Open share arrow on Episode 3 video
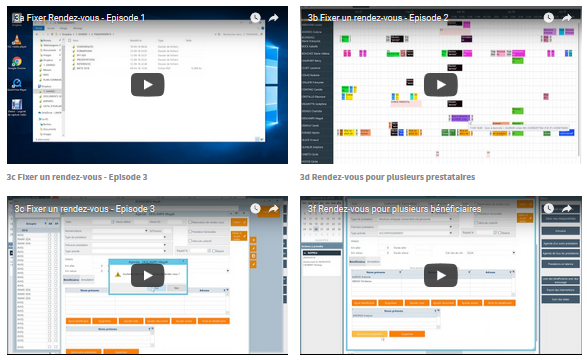The width and height of the screenshot is (587, 360). [274, 208]
